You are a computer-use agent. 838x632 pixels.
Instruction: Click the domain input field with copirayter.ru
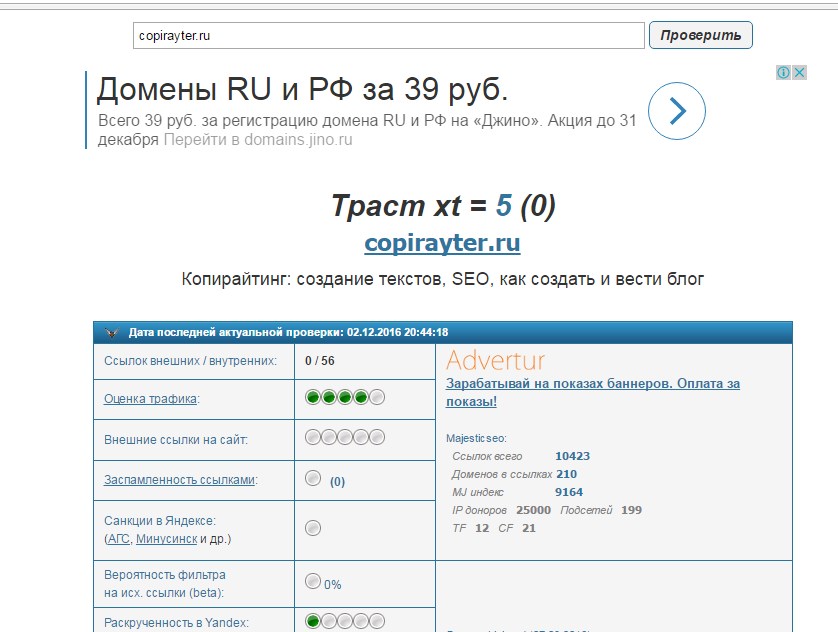[388, 35]
